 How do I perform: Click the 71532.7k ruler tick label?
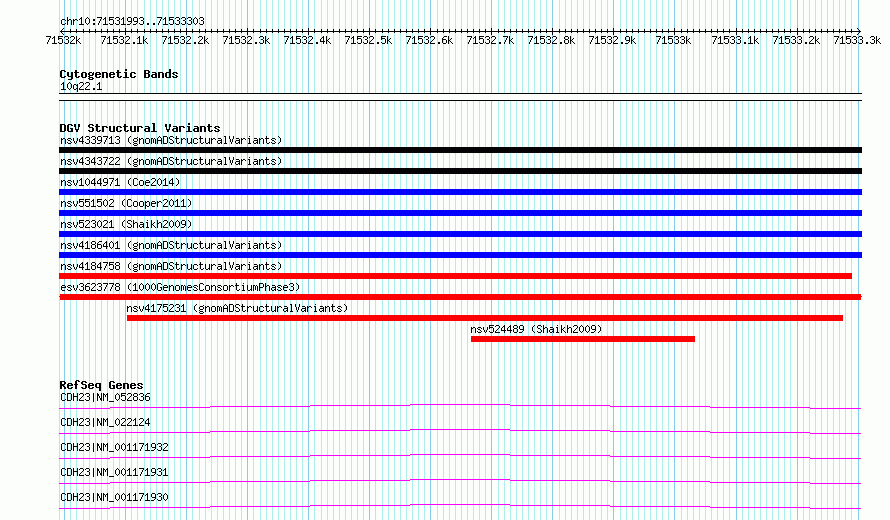pos(490,40)
